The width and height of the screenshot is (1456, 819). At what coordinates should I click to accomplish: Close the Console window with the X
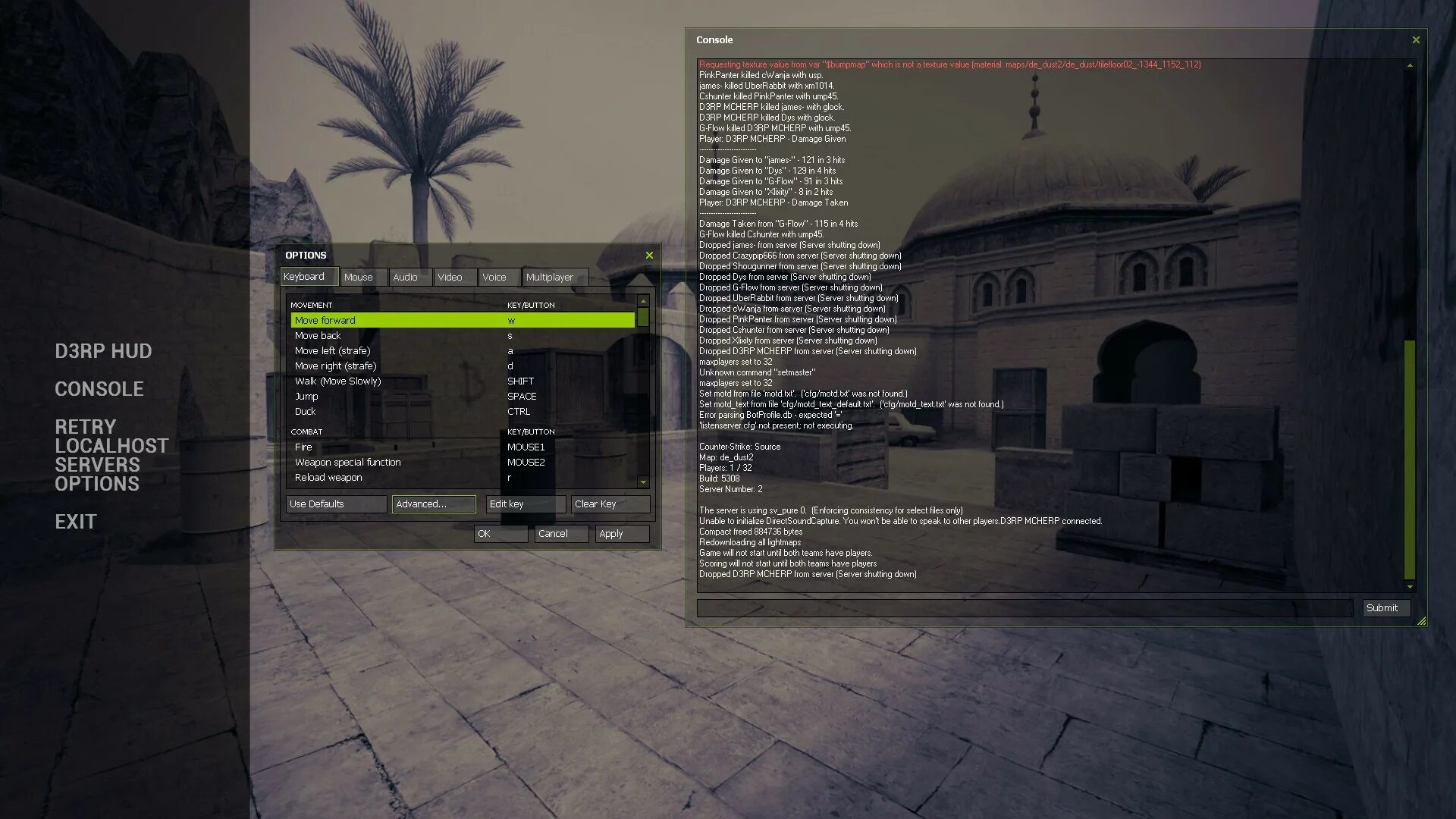pyautogui.click(x=1416, y=40)
